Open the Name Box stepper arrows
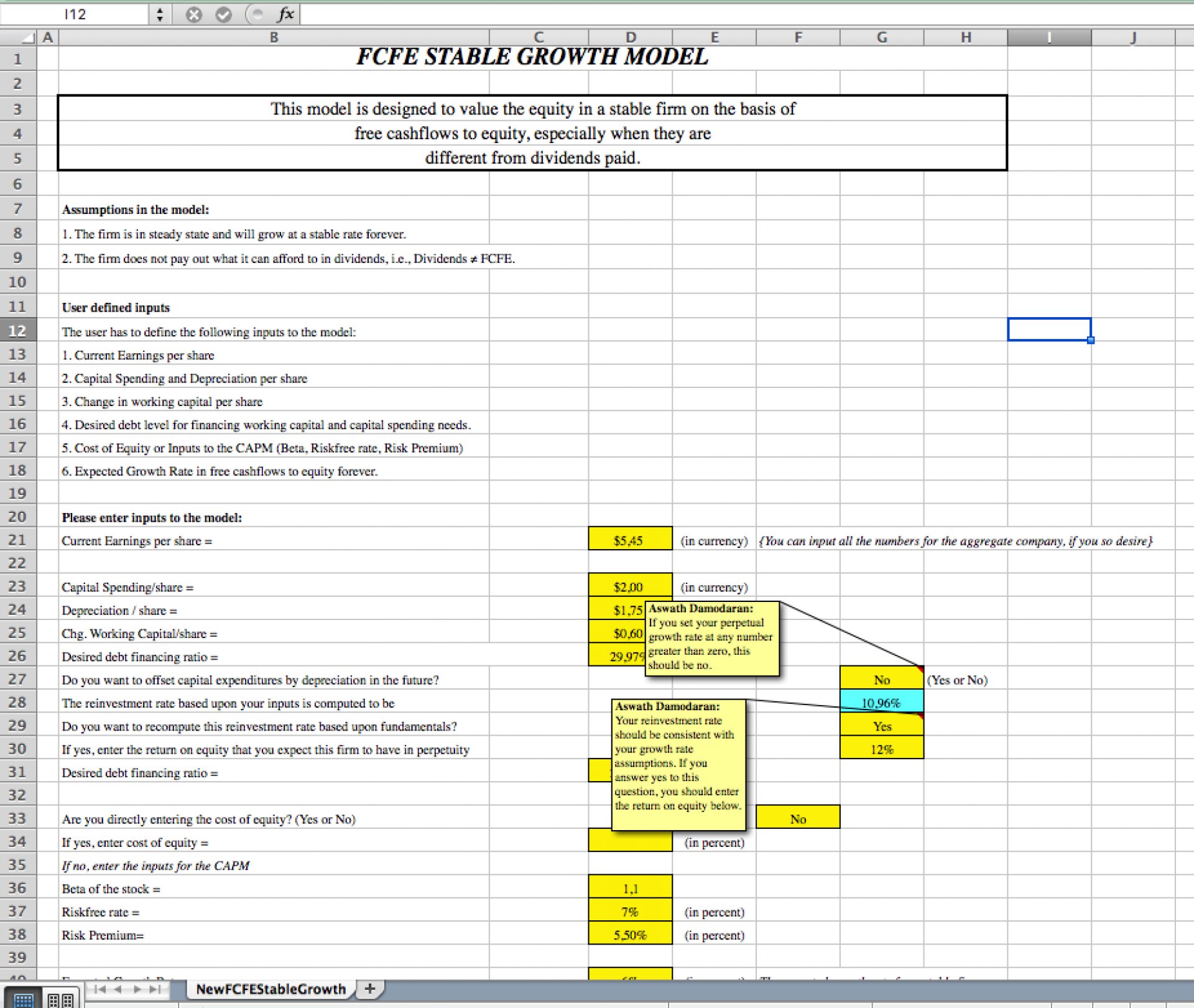Screen dimensions: 1194x1008 tap(160, 14)
